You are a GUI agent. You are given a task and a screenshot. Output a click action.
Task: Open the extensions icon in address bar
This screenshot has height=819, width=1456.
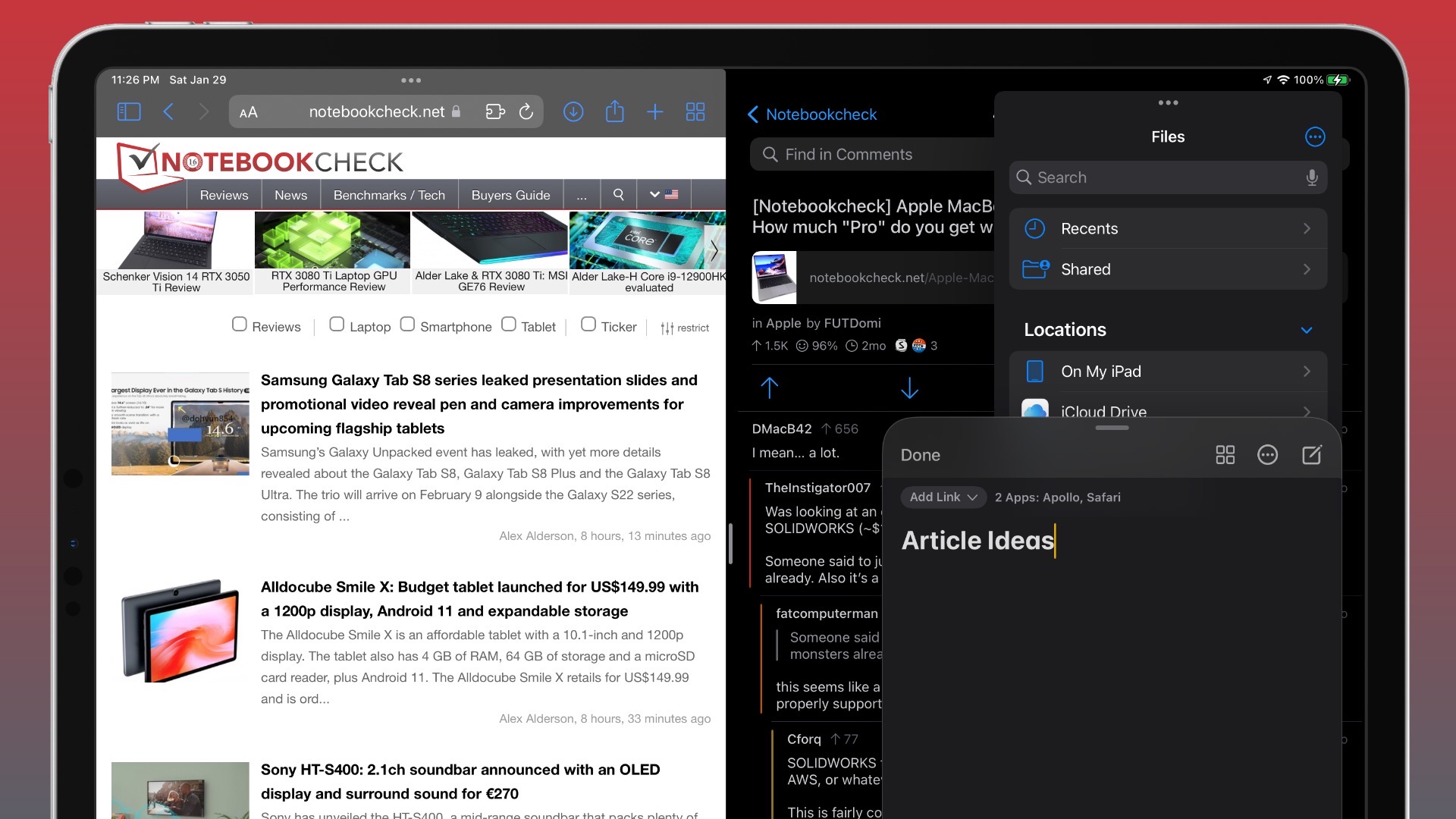click(x=495, y=112)
